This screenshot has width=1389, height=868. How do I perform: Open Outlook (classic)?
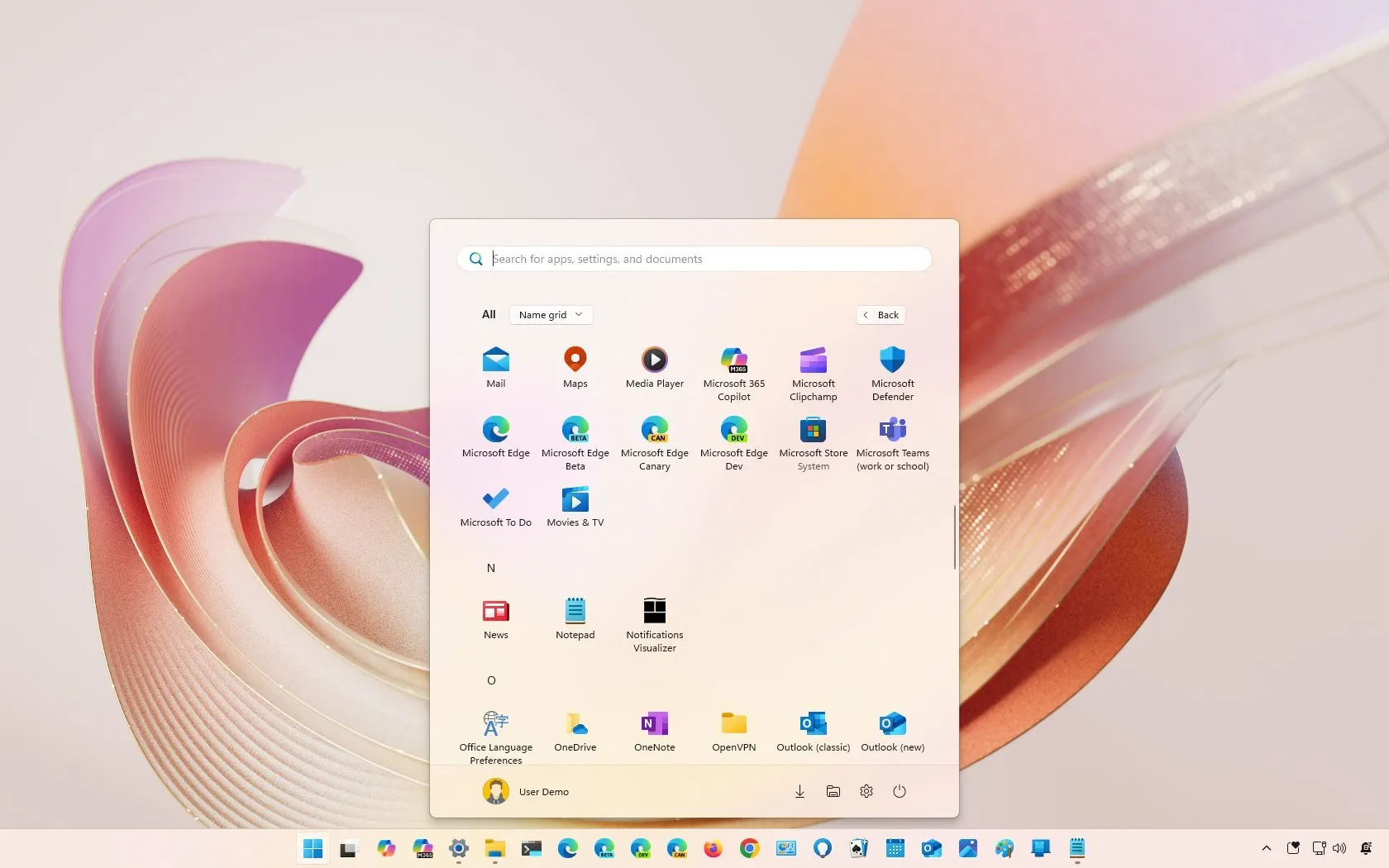pos(813,731)
